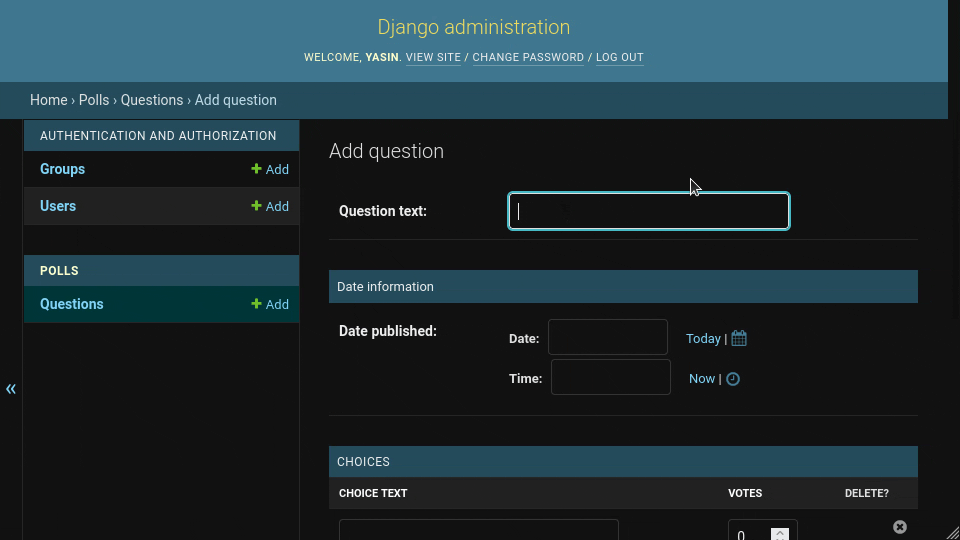960x540 pixels.
Task: Set time with Now shortcut
Action: click(x=702, y=378)
